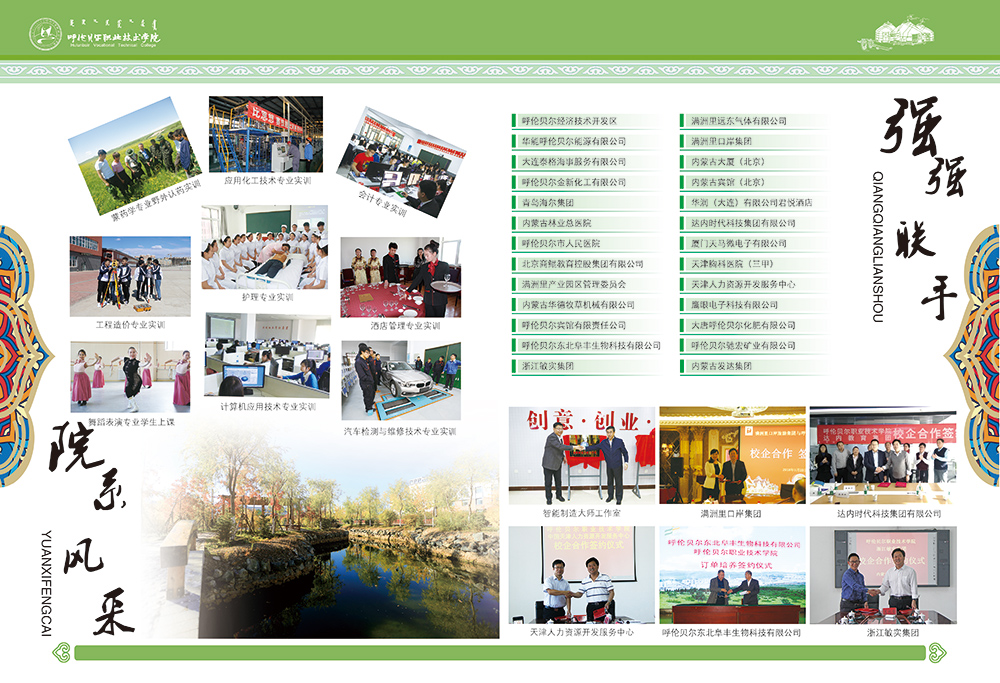This screenshot has width=1000, height=683.
Task: Click the 天津胸科医院（三甲） entry
Action: point(732,264)
